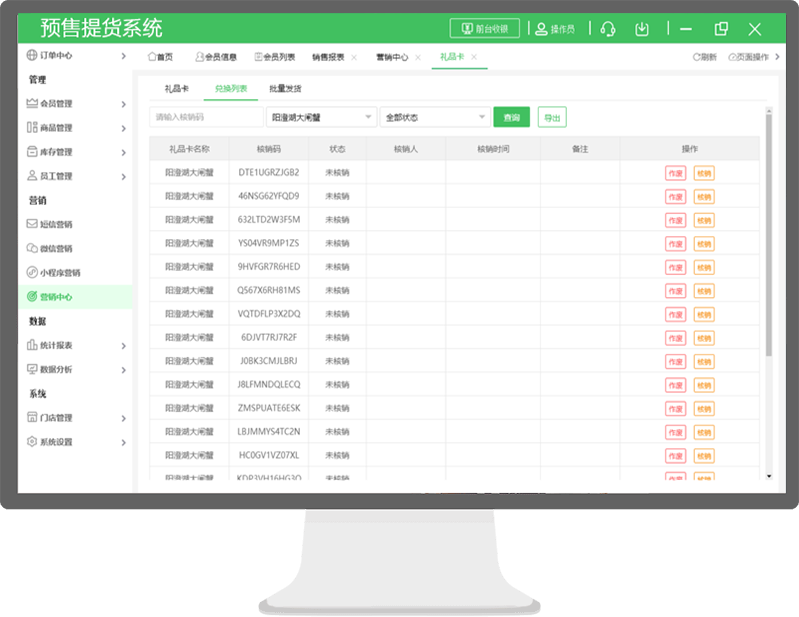Switch to the 首页 tab
The height and width of the screenshot is (617, 799).
point(160,57)
